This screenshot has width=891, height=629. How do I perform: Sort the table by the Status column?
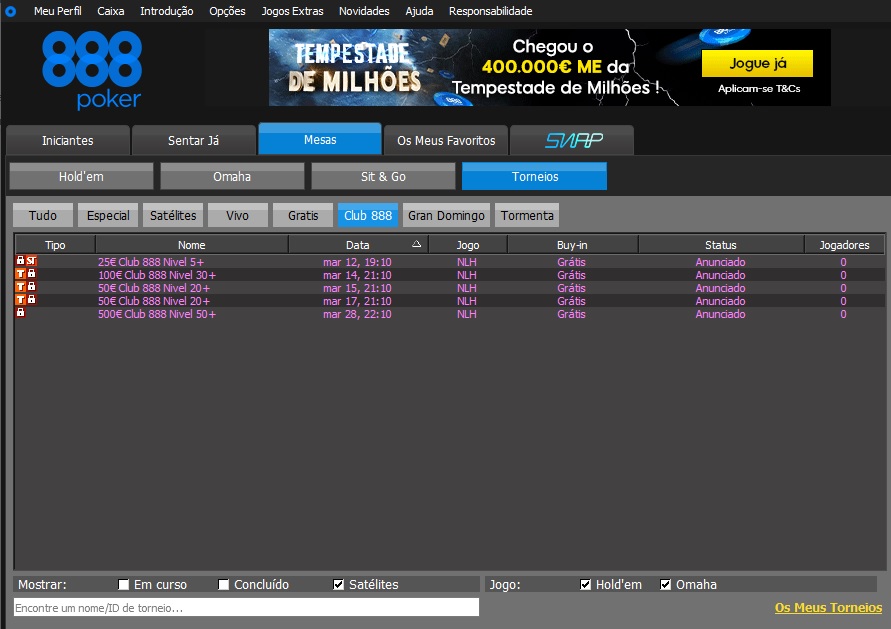(721, 245)
